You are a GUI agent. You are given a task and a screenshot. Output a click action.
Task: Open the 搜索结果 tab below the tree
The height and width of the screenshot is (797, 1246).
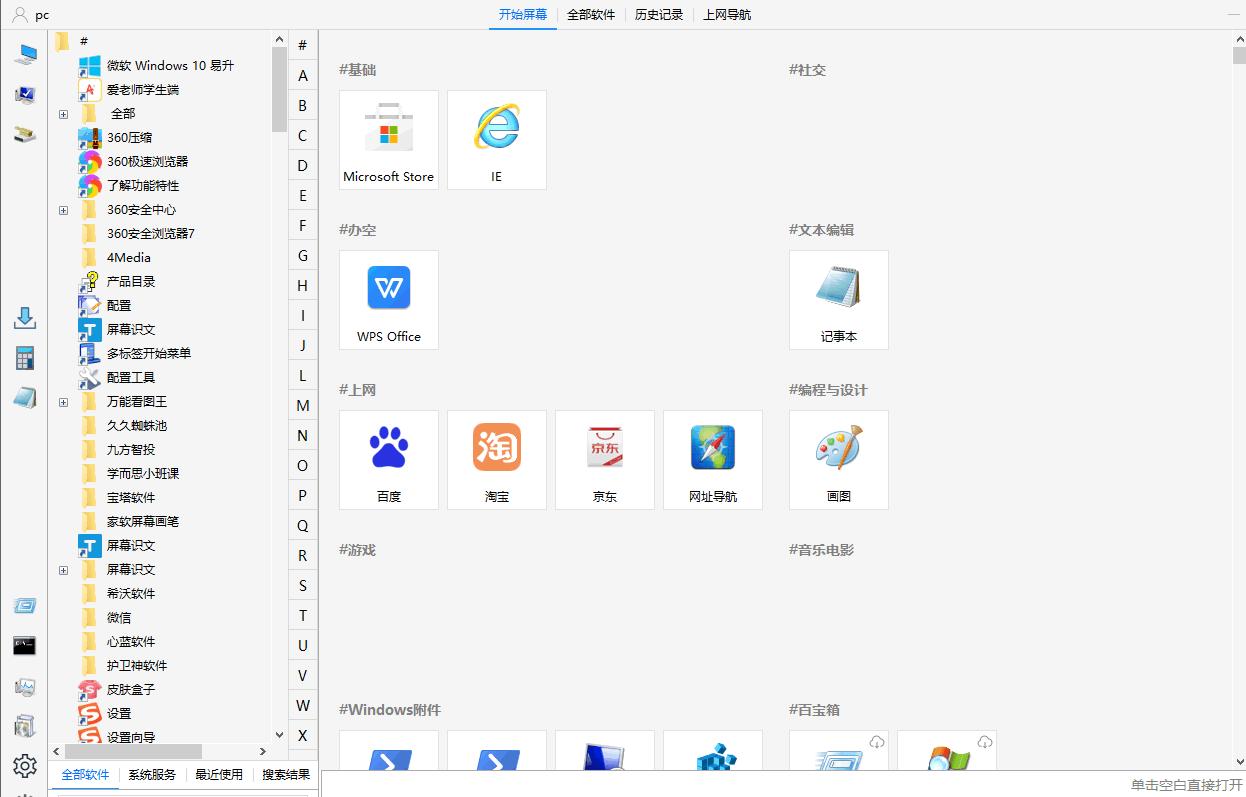click(286, 774)
